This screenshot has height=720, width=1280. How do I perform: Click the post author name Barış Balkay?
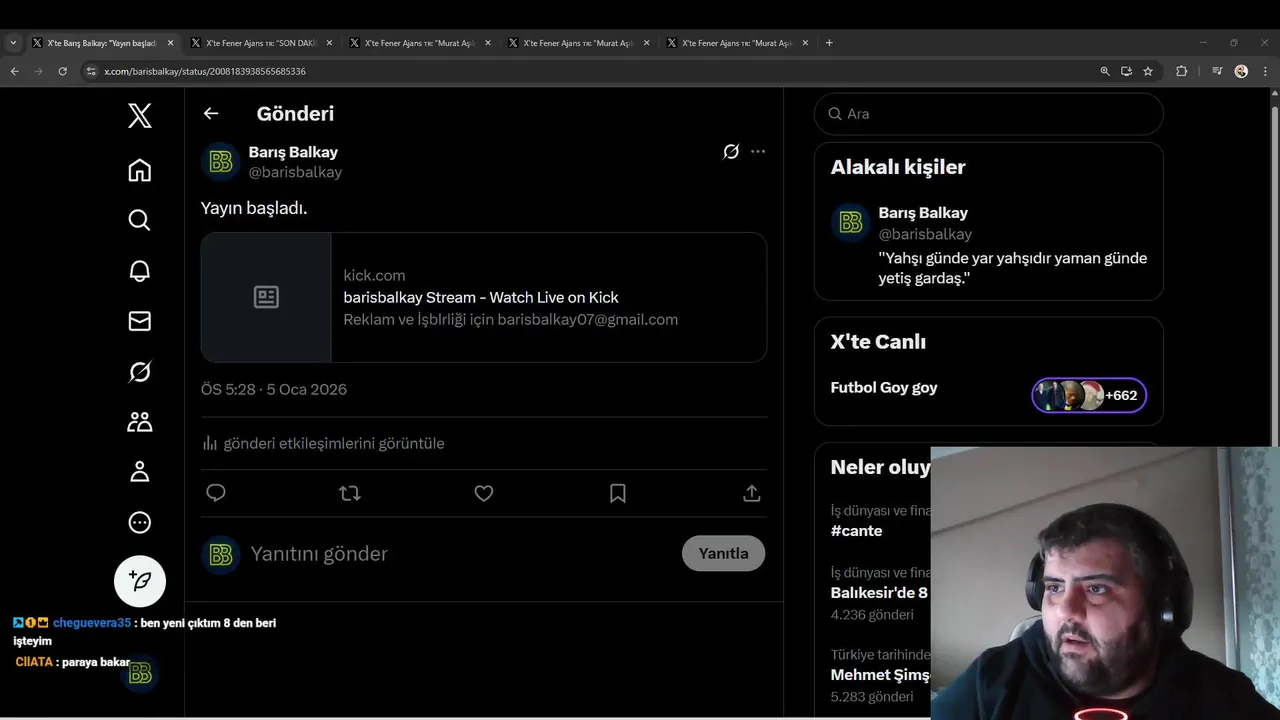tap(293, 152)
